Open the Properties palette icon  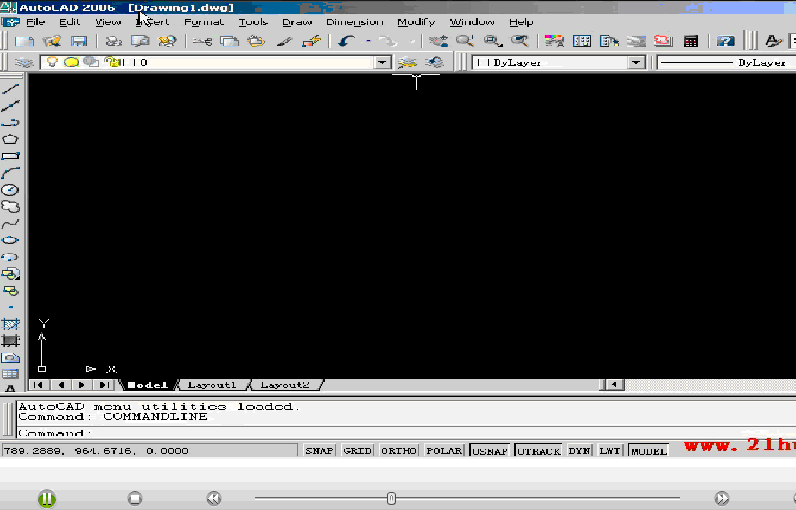coord(554,42)
